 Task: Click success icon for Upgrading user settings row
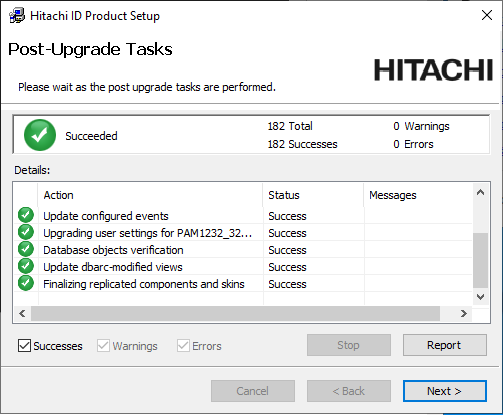[26, 232]
